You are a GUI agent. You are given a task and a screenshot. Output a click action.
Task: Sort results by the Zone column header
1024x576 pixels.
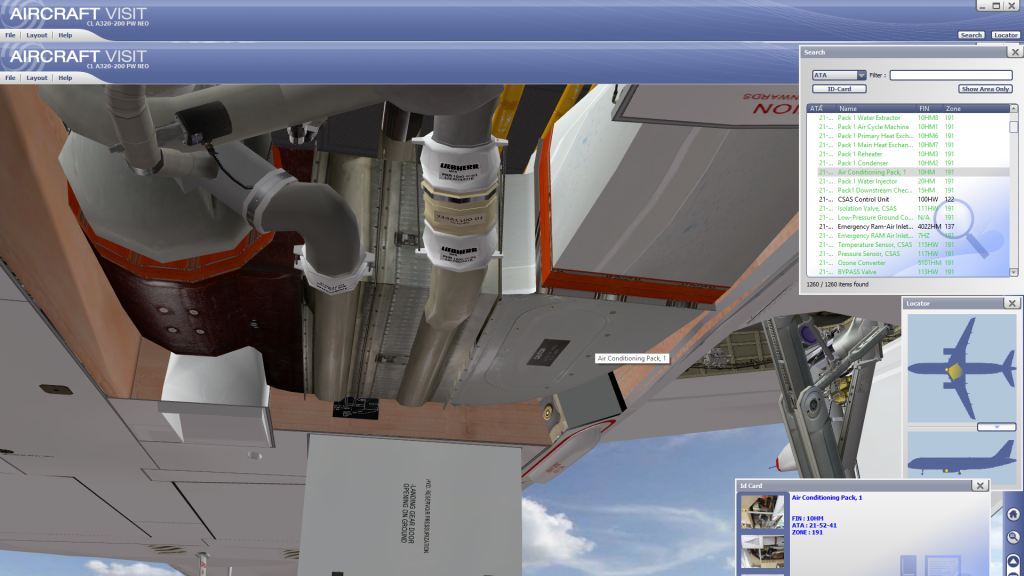[976, 108]
